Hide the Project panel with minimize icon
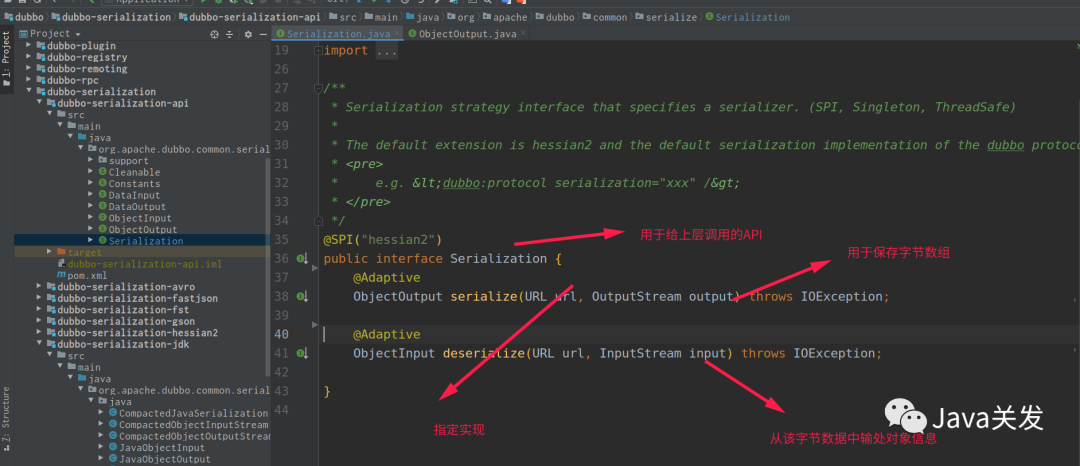The width and height of the screenshot is (1080, 466). coord(262,34)
